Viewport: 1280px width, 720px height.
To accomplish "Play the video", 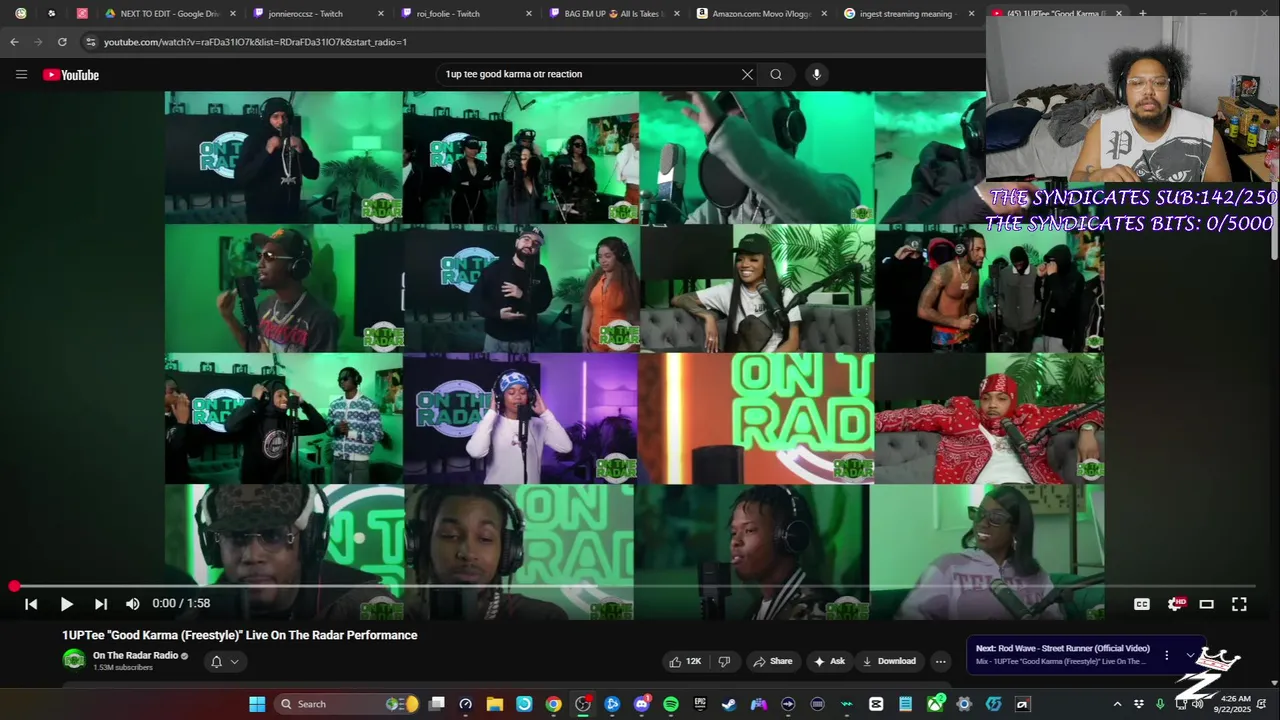I will coord(66,604).
